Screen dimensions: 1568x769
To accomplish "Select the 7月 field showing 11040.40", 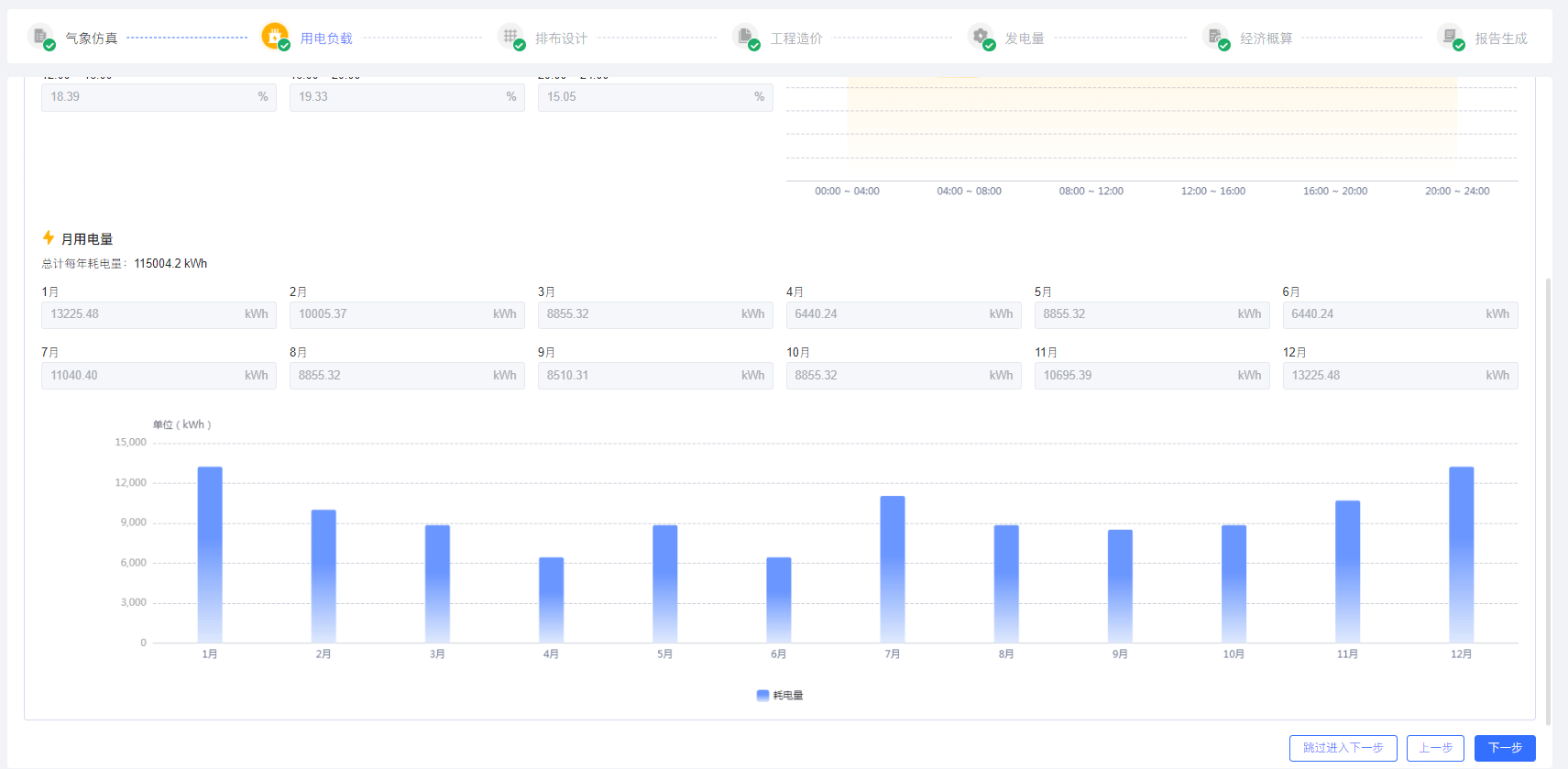I will pos(159,376).
